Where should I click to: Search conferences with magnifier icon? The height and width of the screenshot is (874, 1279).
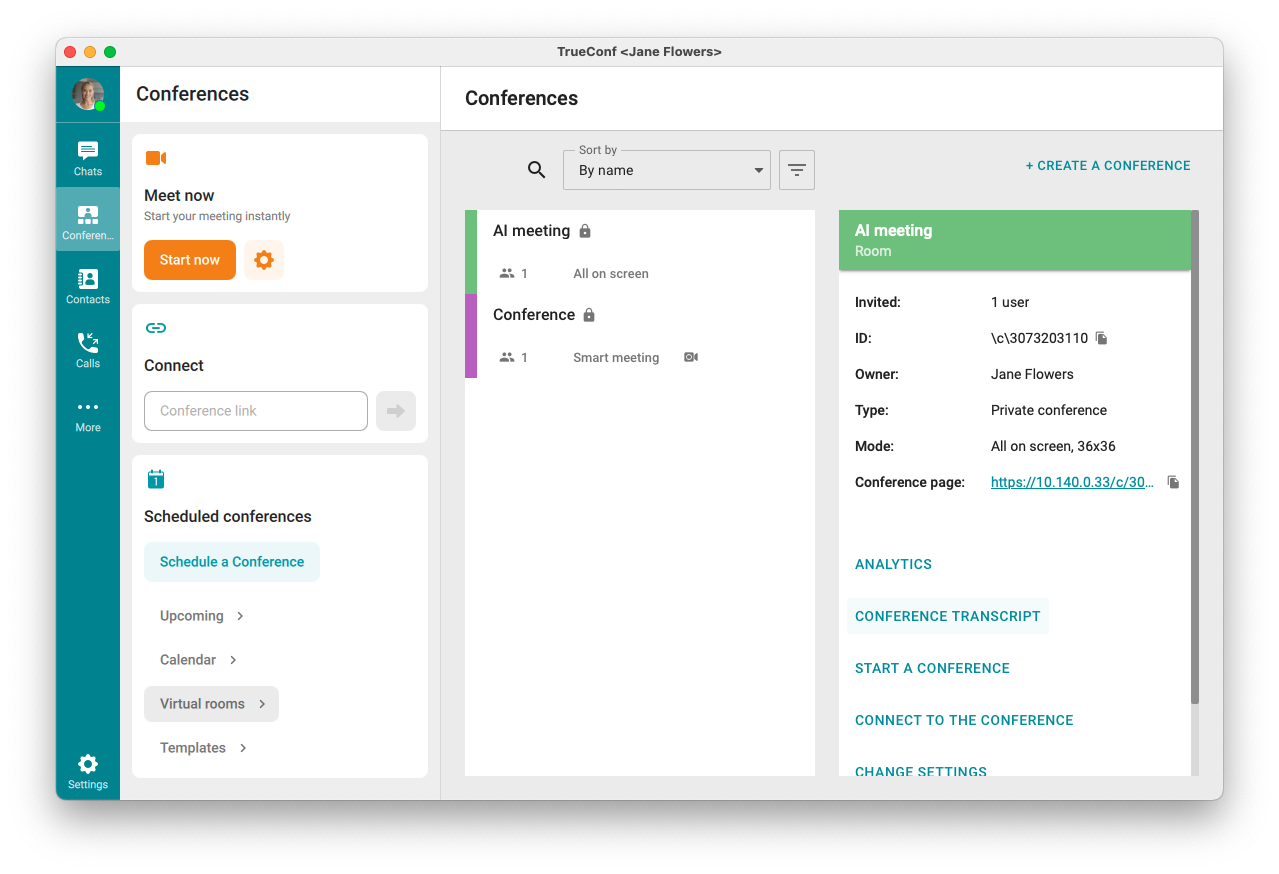pyautogui.click(x=537, y=170)
